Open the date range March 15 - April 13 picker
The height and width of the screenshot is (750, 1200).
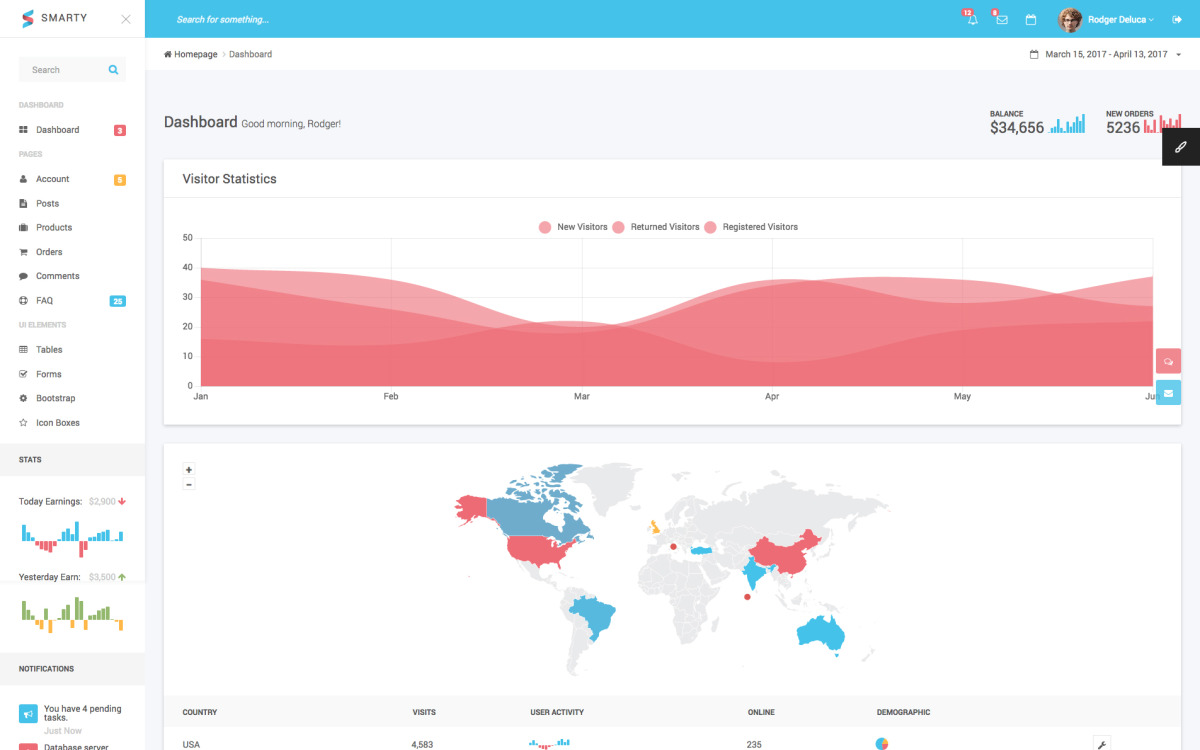tap(1103, 54)
